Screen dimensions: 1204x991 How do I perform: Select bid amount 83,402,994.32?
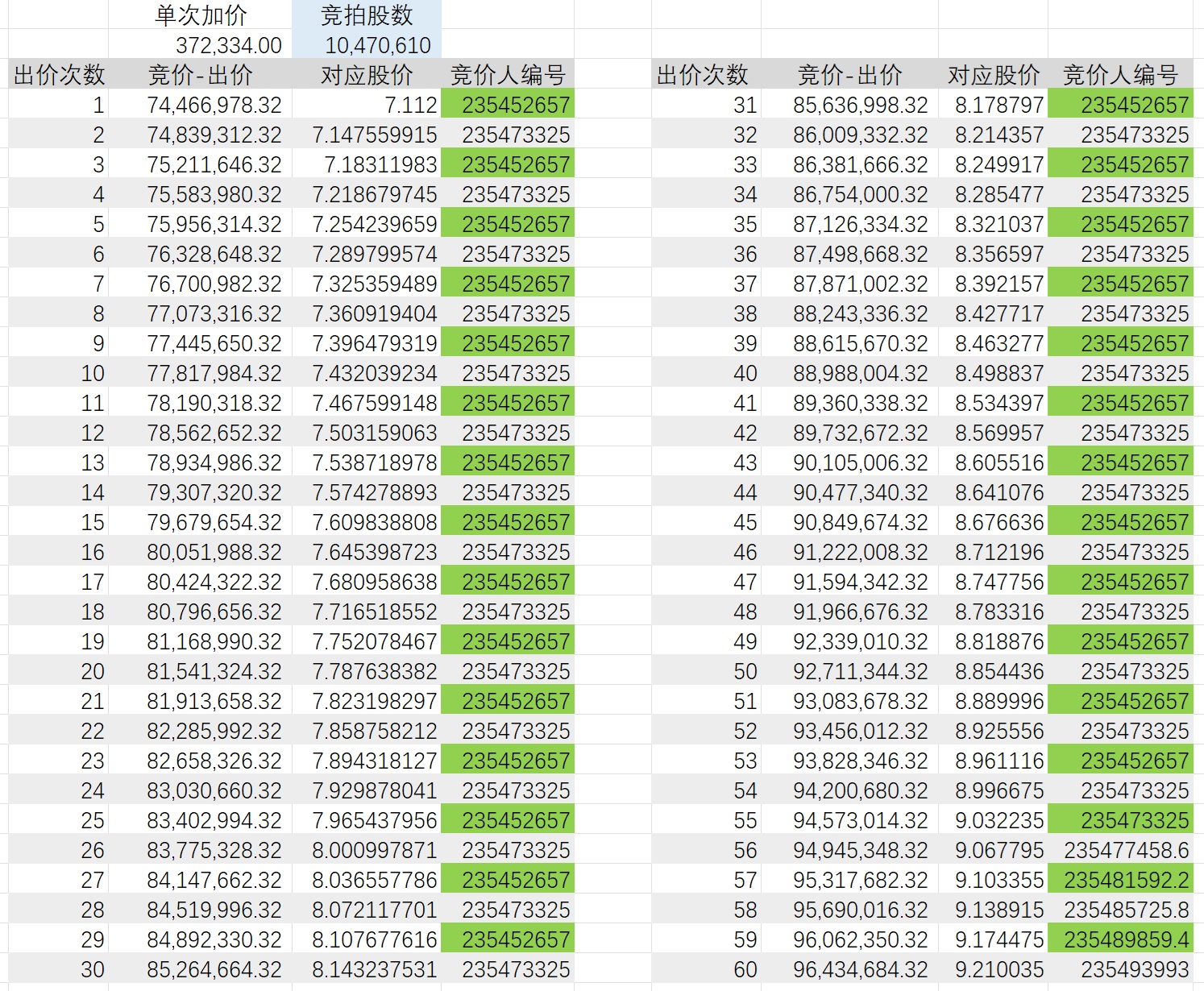tap(200, 820)
